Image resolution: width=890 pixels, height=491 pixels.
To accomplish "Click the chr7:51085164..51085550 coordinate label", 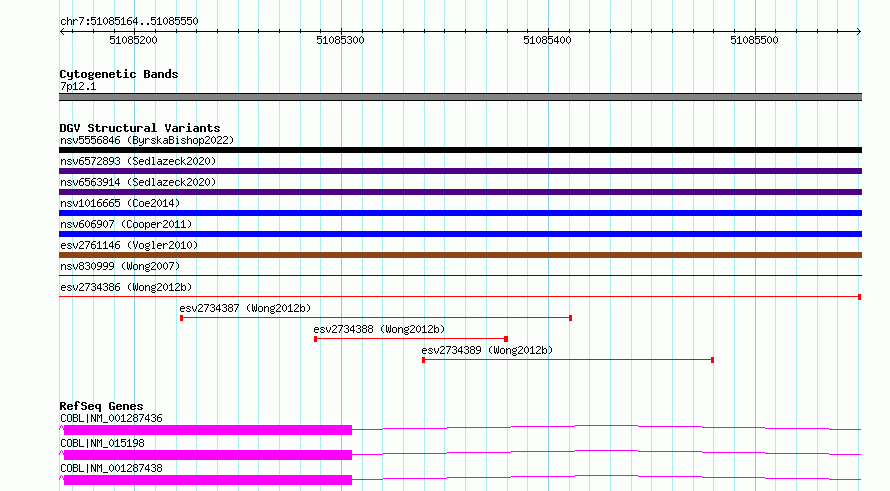I will pyautogui.click(x=129, y=22).
